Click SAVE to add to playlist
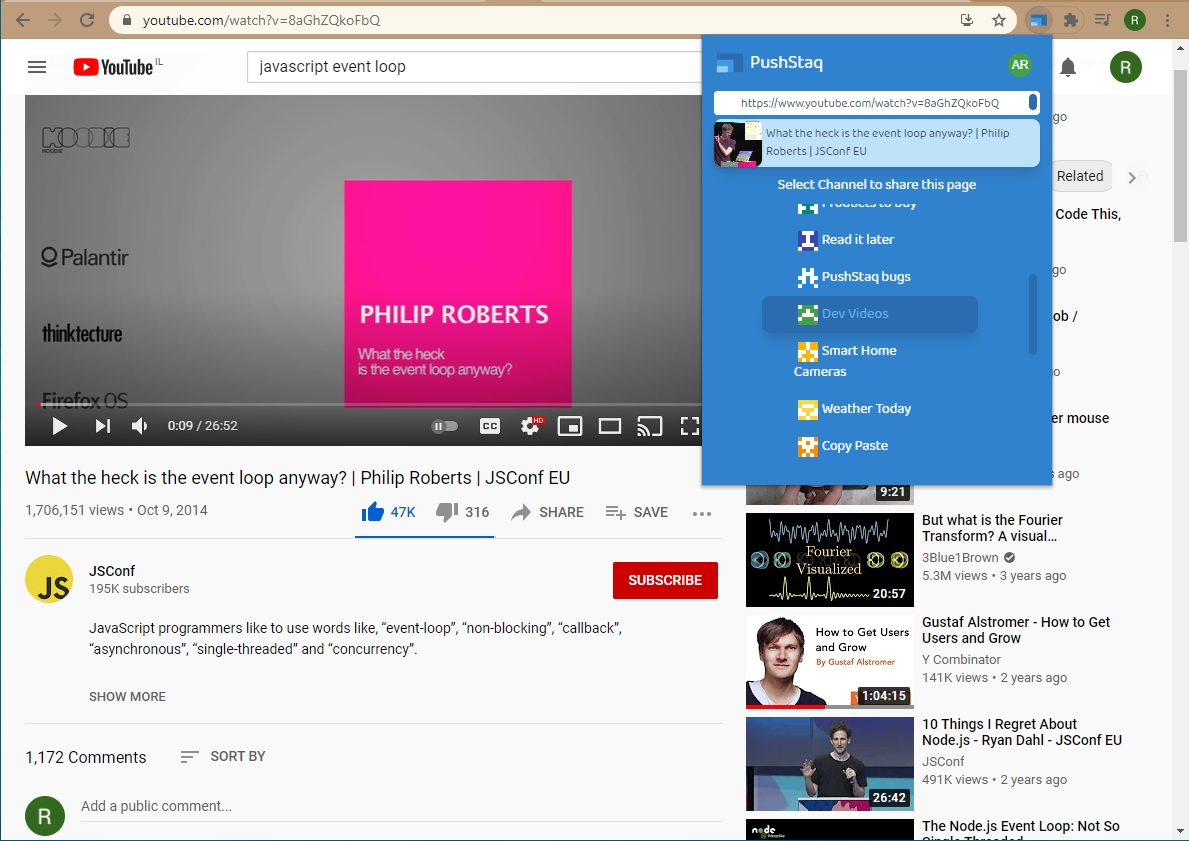Screen dimensions: 1189x841 (637, 513)
